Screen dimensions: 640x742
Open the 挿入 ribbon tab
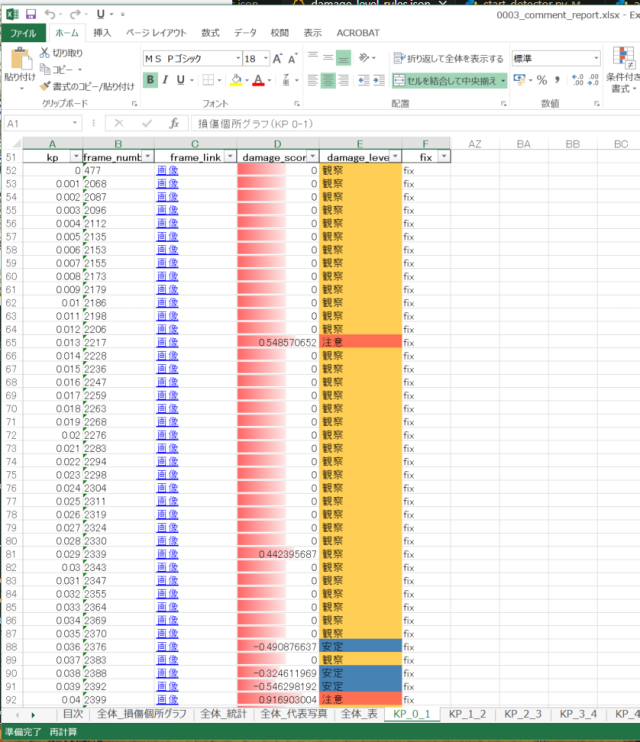[102, 33]
